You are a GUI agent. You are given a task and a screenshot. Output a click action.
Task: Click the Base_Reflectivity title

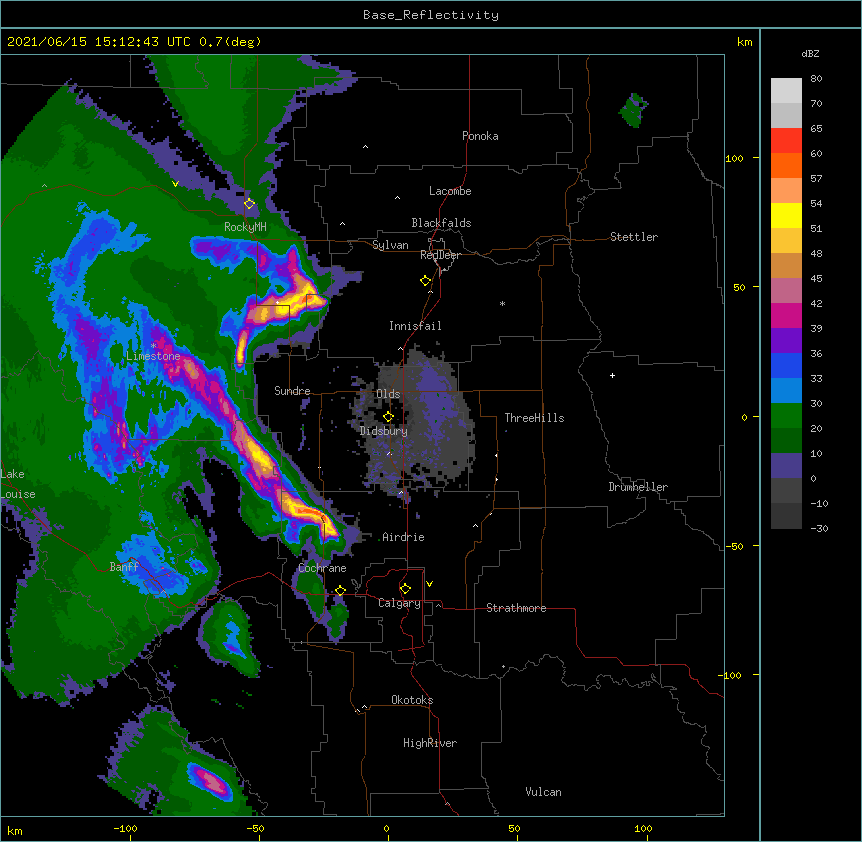click(x=431, y=15)
